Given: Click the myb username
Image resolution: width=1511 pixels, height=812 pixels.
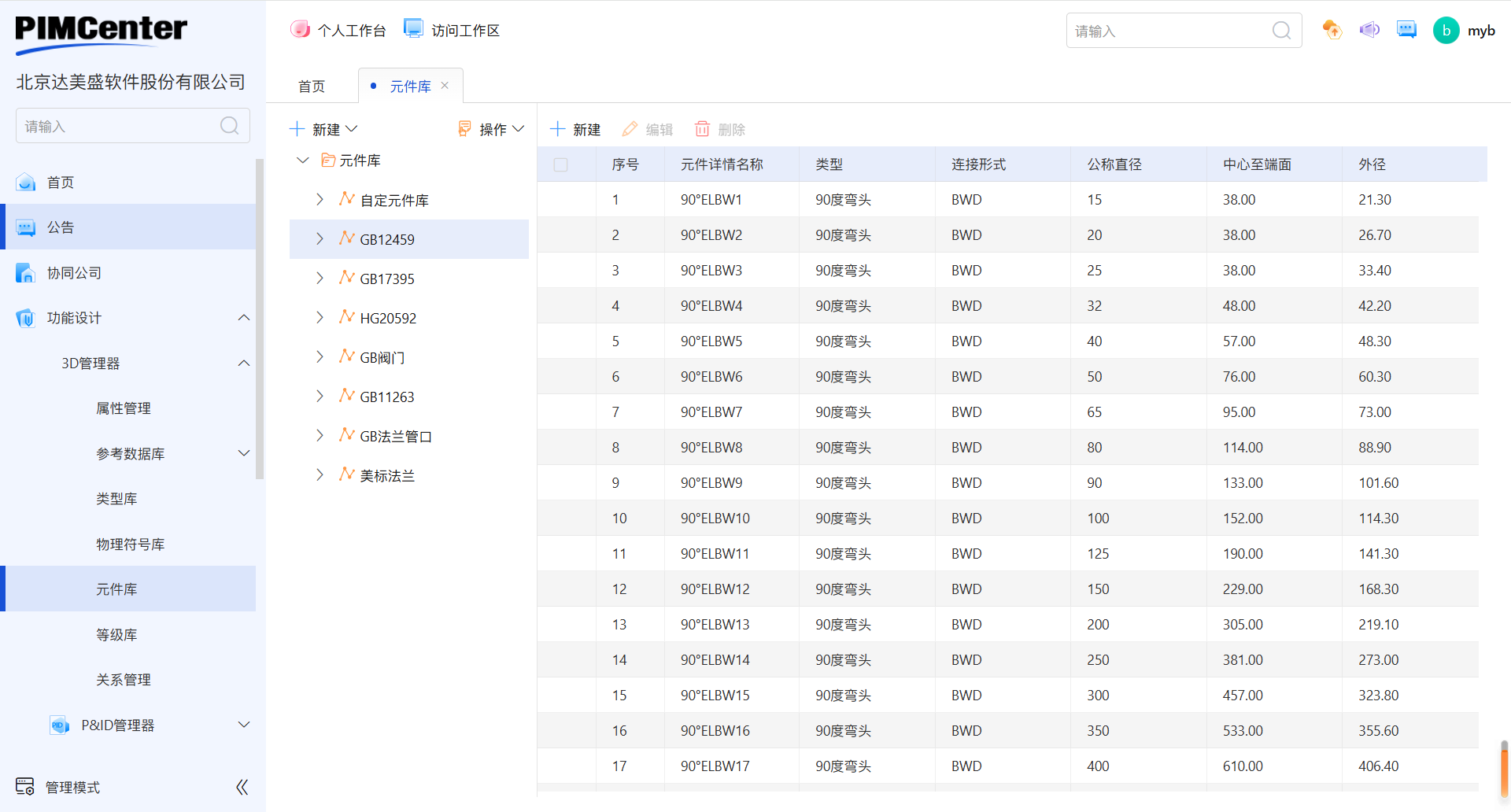Looking at the screenshot, I should tap(1481, 31).
